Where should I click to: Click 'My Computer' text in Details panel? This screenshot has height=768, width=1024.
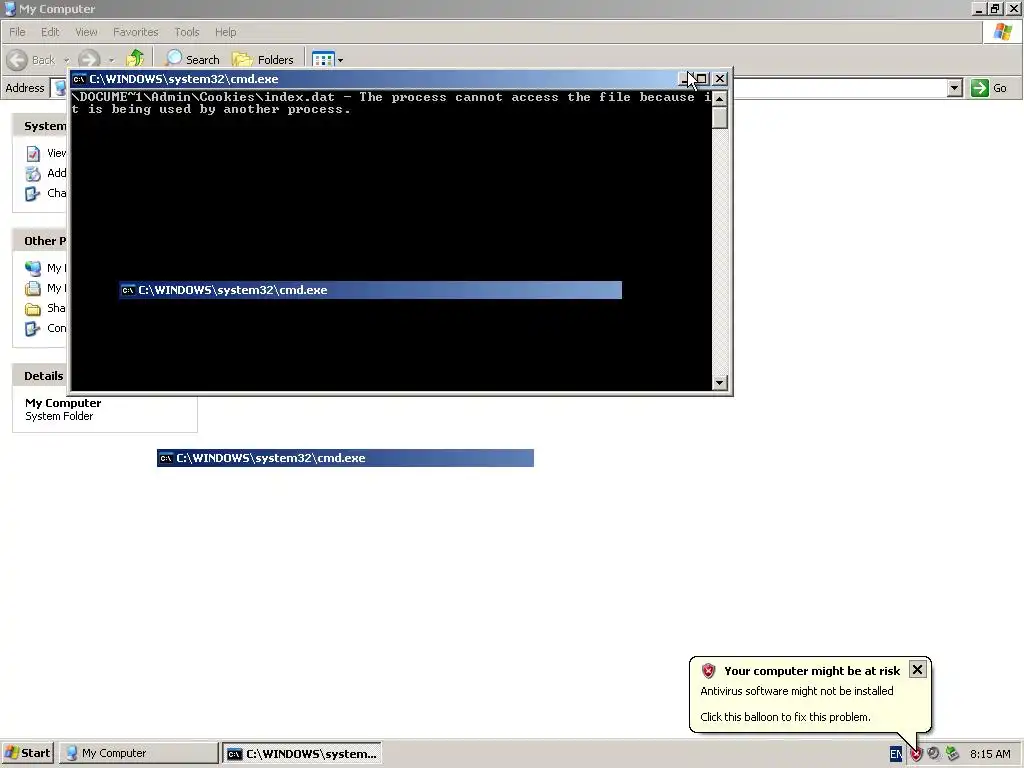pos(63,403)
